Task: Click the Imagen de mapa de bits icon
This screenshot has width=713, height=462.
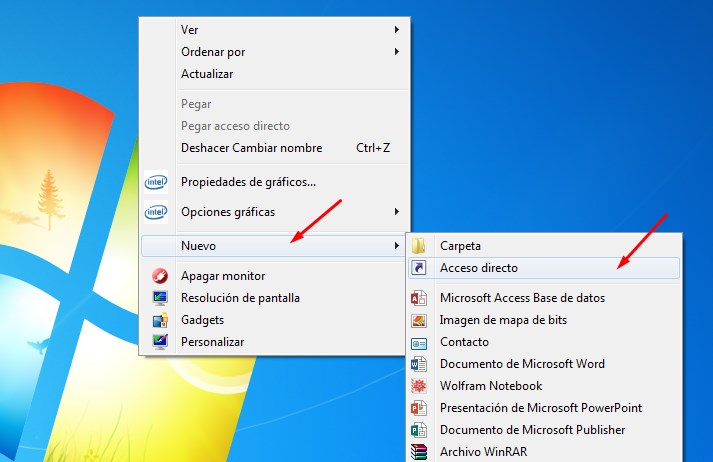Action: pyautogui.click(x=418, y=320)
